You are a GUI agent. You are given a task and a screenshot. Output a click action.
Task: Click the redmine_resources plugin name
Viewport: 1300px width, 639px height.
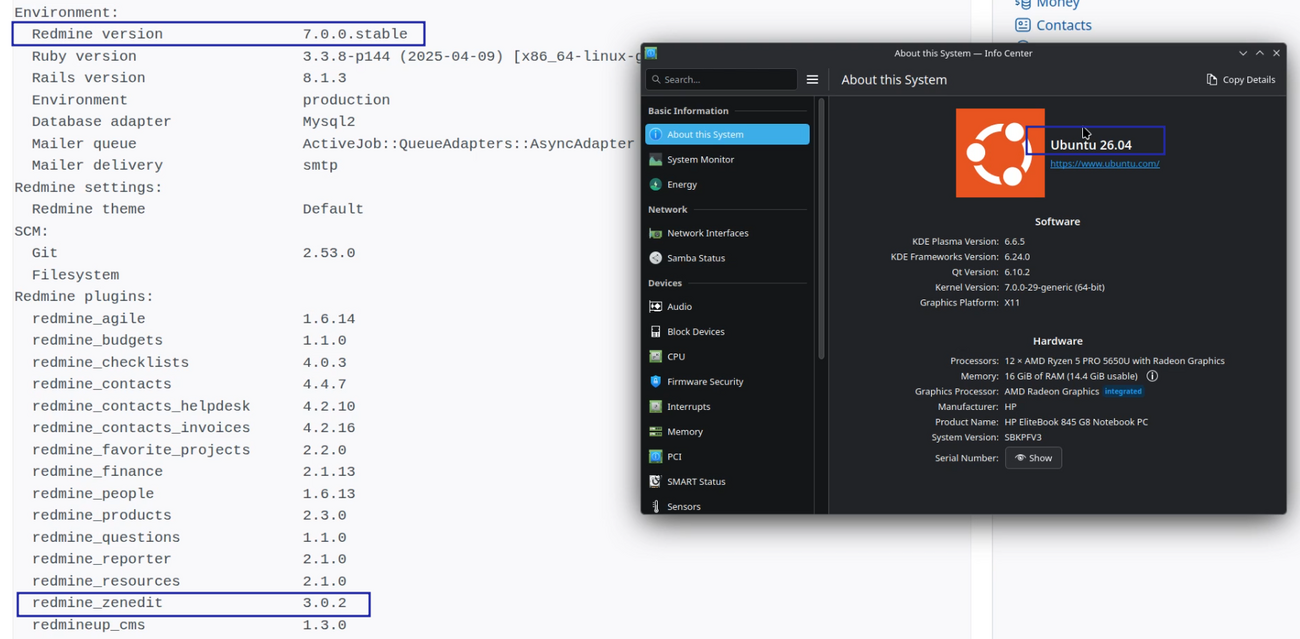click(106, 581)
